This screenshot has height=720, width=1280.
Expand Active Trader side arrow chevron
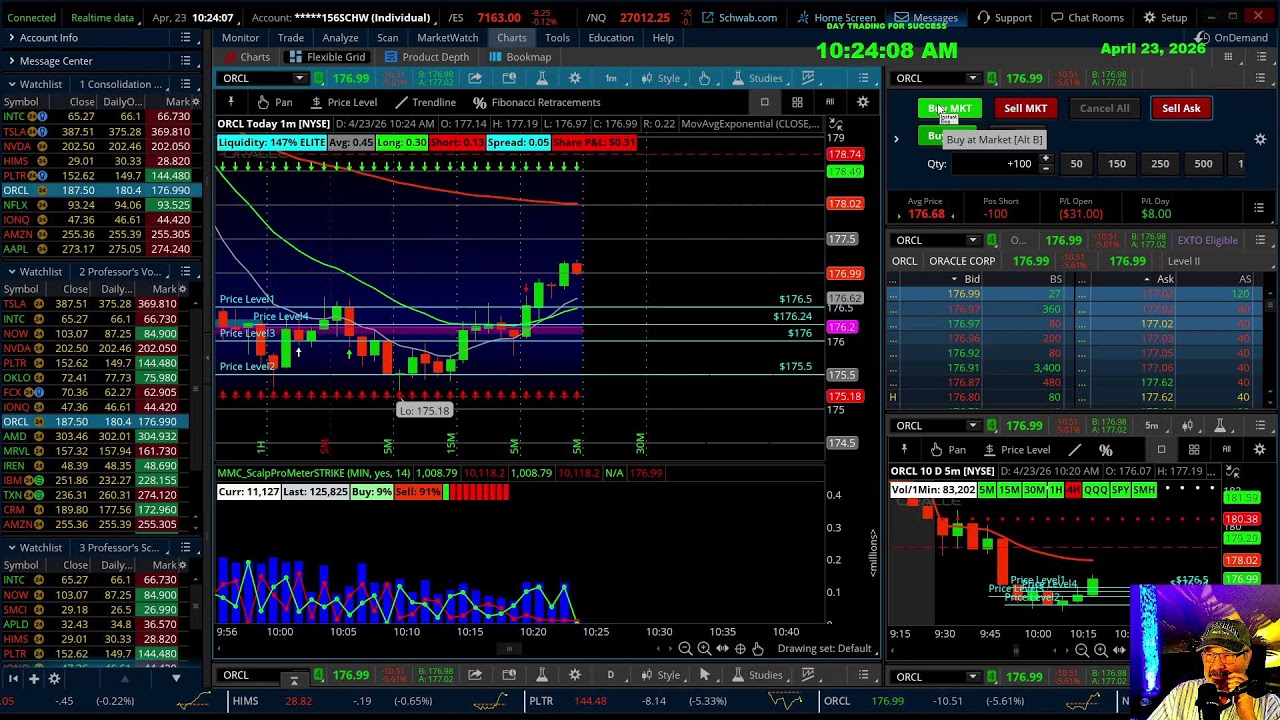[x=896, y=140]
